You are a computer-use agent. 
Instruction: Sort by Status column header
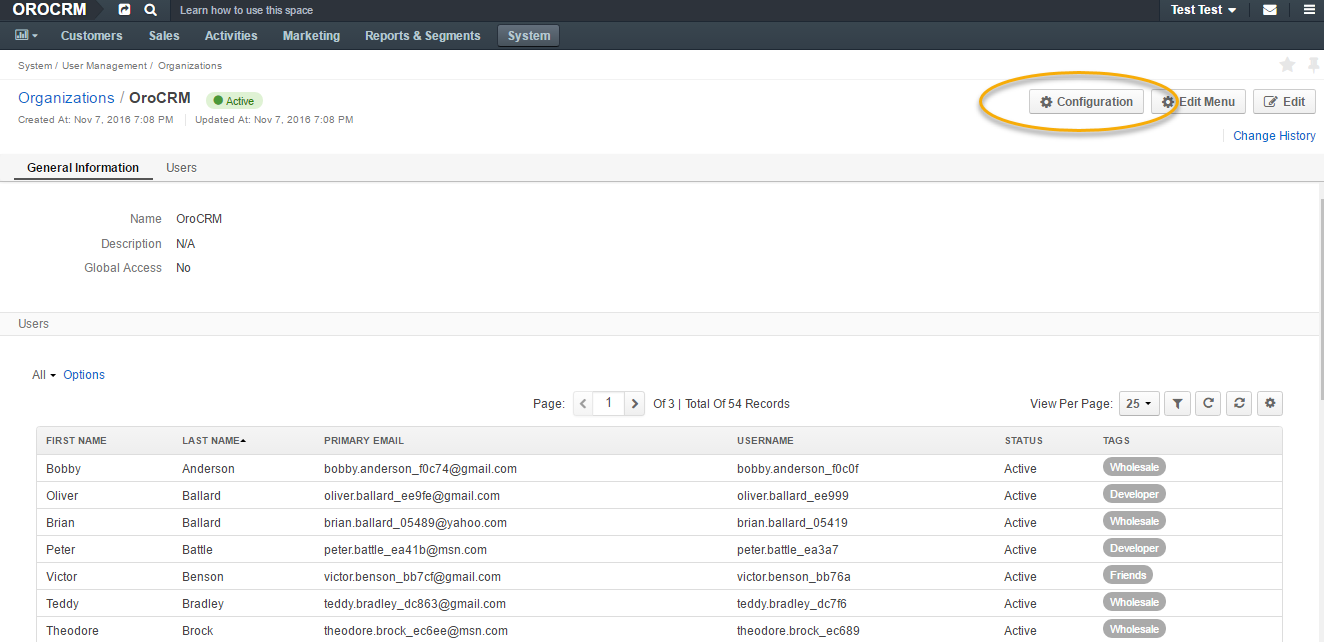click(1023, 440)
